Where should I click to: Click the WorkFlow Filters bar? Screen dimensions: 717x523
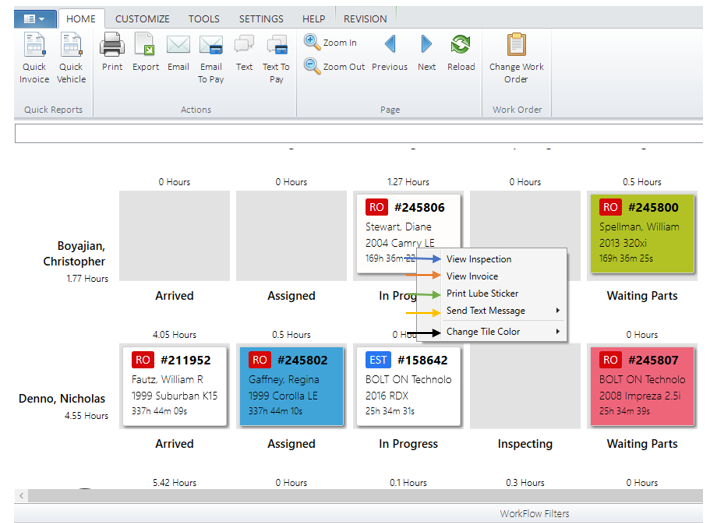click(534, 514)
